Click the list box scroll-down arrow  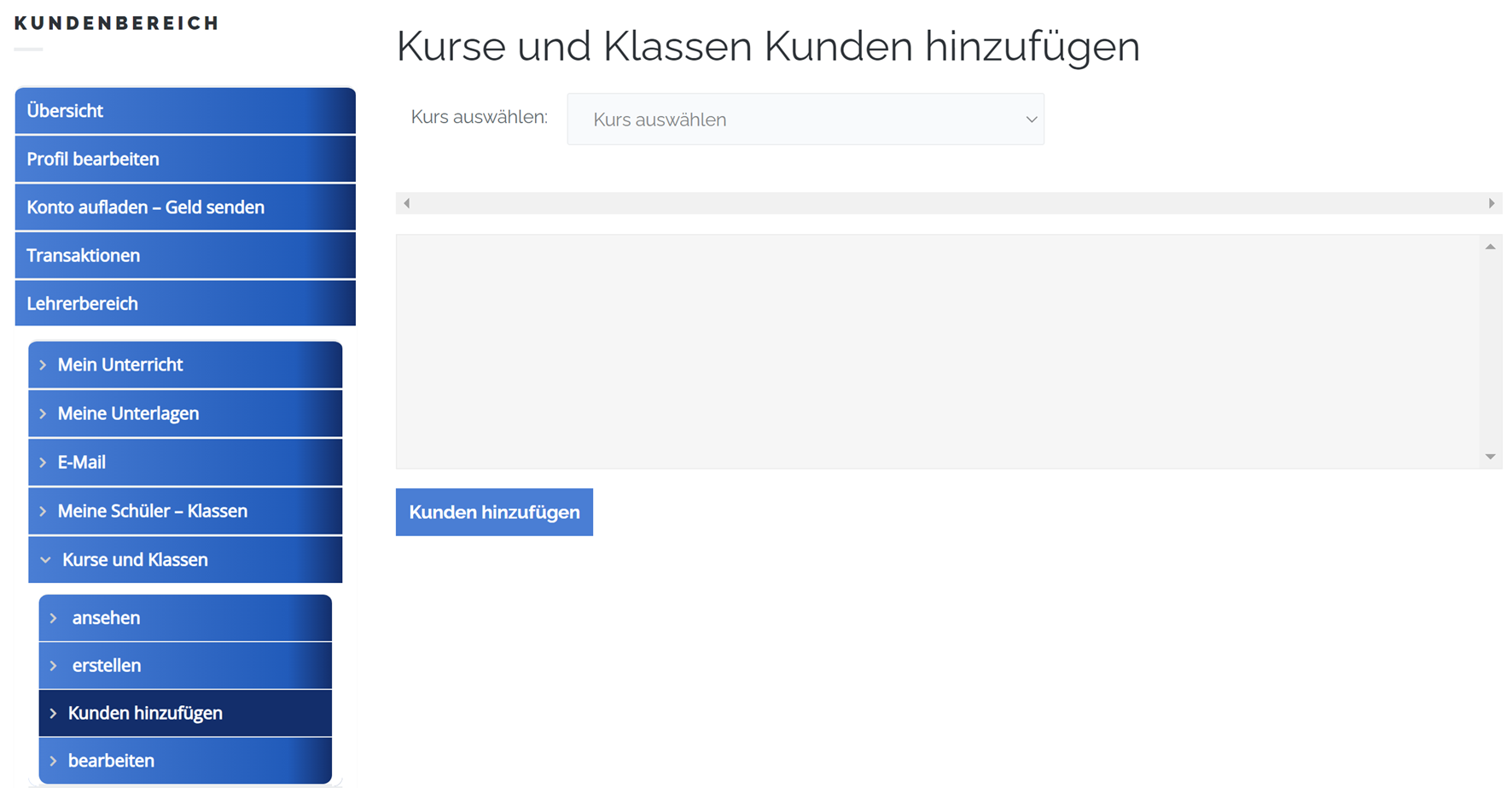click(1490, 457)
